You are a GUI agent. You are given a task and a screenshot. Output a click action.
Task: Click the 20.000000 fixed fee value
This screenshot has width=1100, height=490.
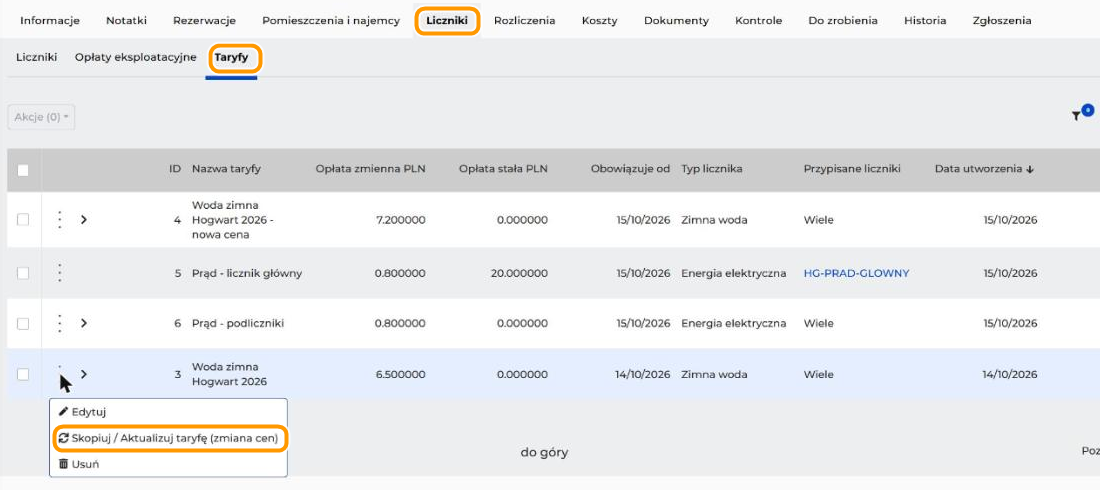(519, 273)
